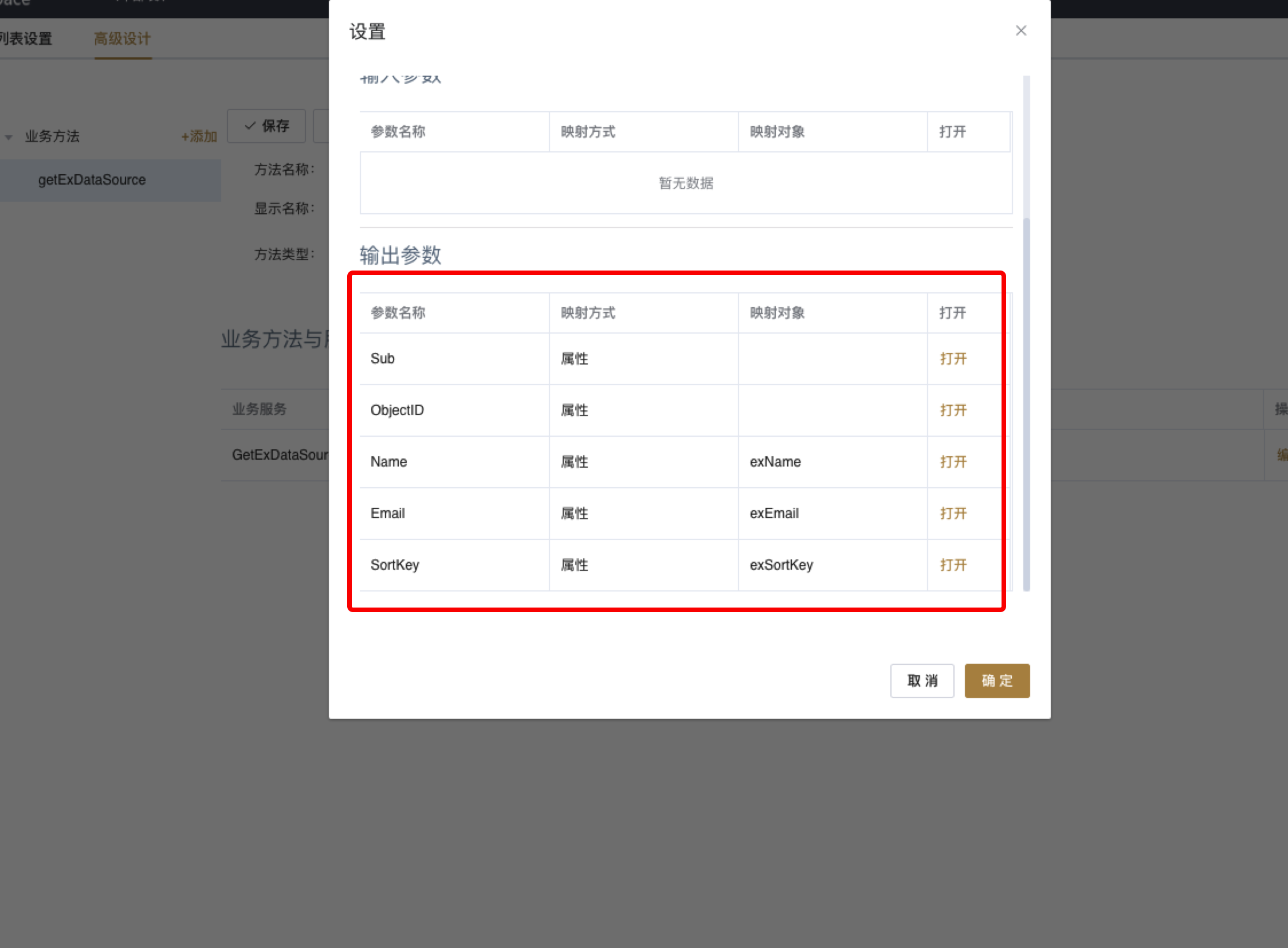Click the 保存 save button with checkmark
The width and height of the screenshot is (1288, 948).
click(x=267, y=126)
